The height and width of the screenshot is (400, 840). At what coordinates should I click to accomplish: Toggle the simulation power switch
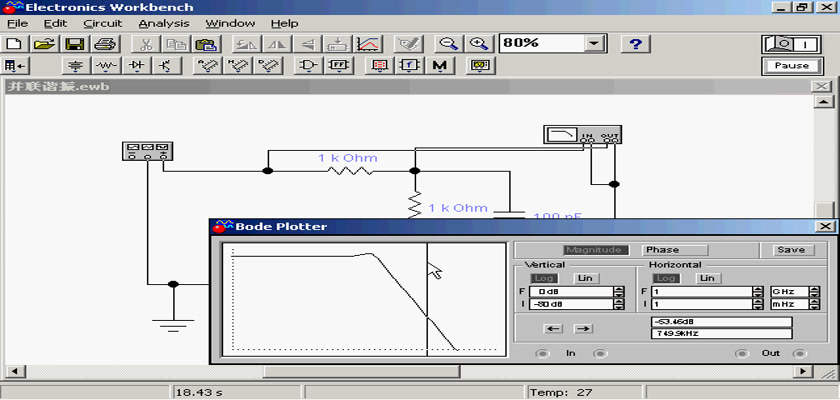[791, 44]
